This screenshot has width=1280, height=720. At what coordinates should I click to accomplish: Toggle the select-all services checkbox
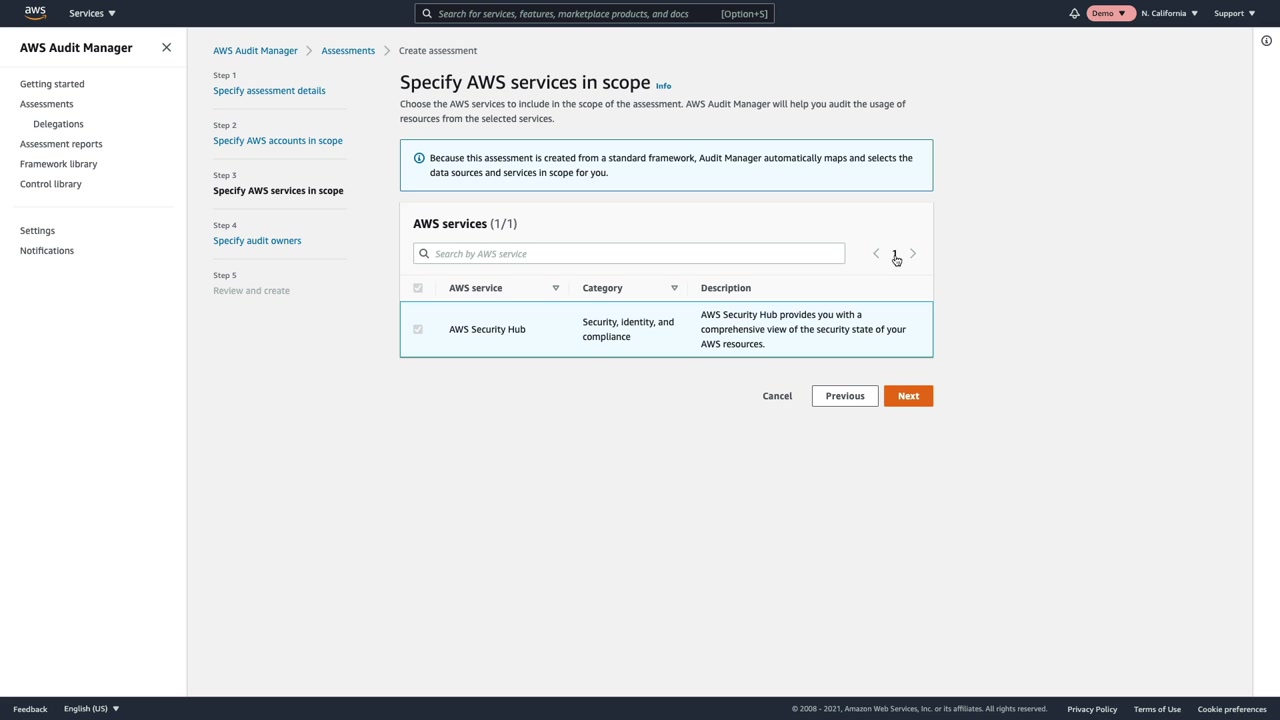[x=418, y=288]
